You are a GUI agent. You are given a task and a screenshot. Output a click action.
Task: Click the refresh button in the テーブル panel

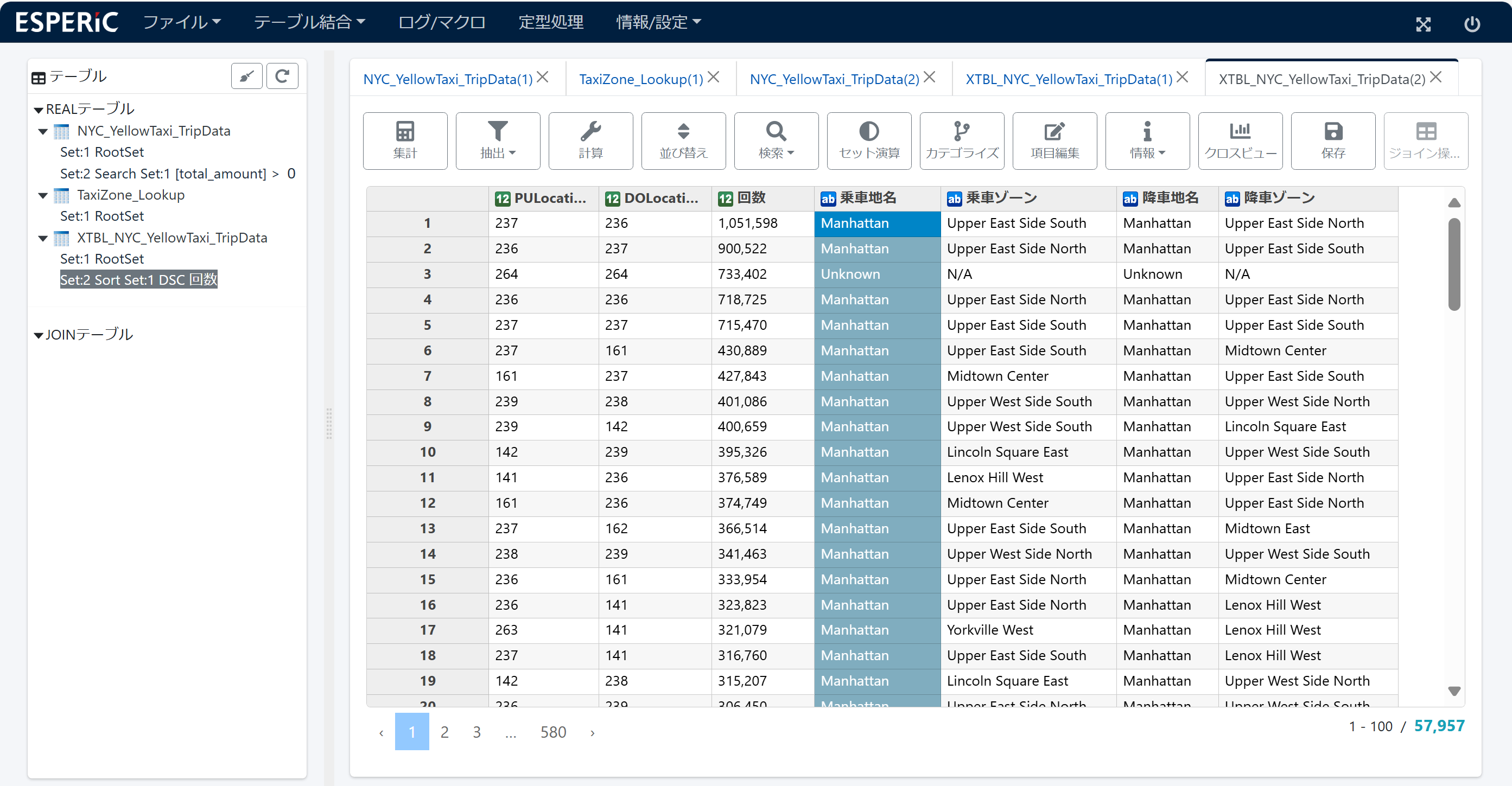pos(282,76)
